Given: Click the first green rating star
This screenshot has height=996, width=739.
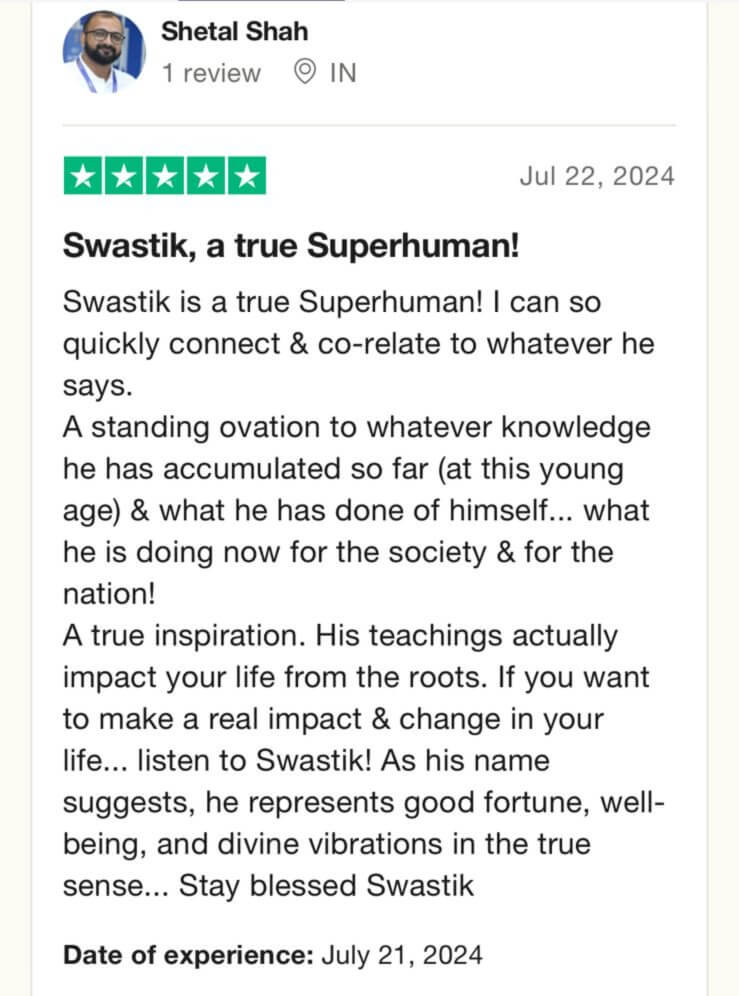Looking at the screenshot, I should coord(83,175).
